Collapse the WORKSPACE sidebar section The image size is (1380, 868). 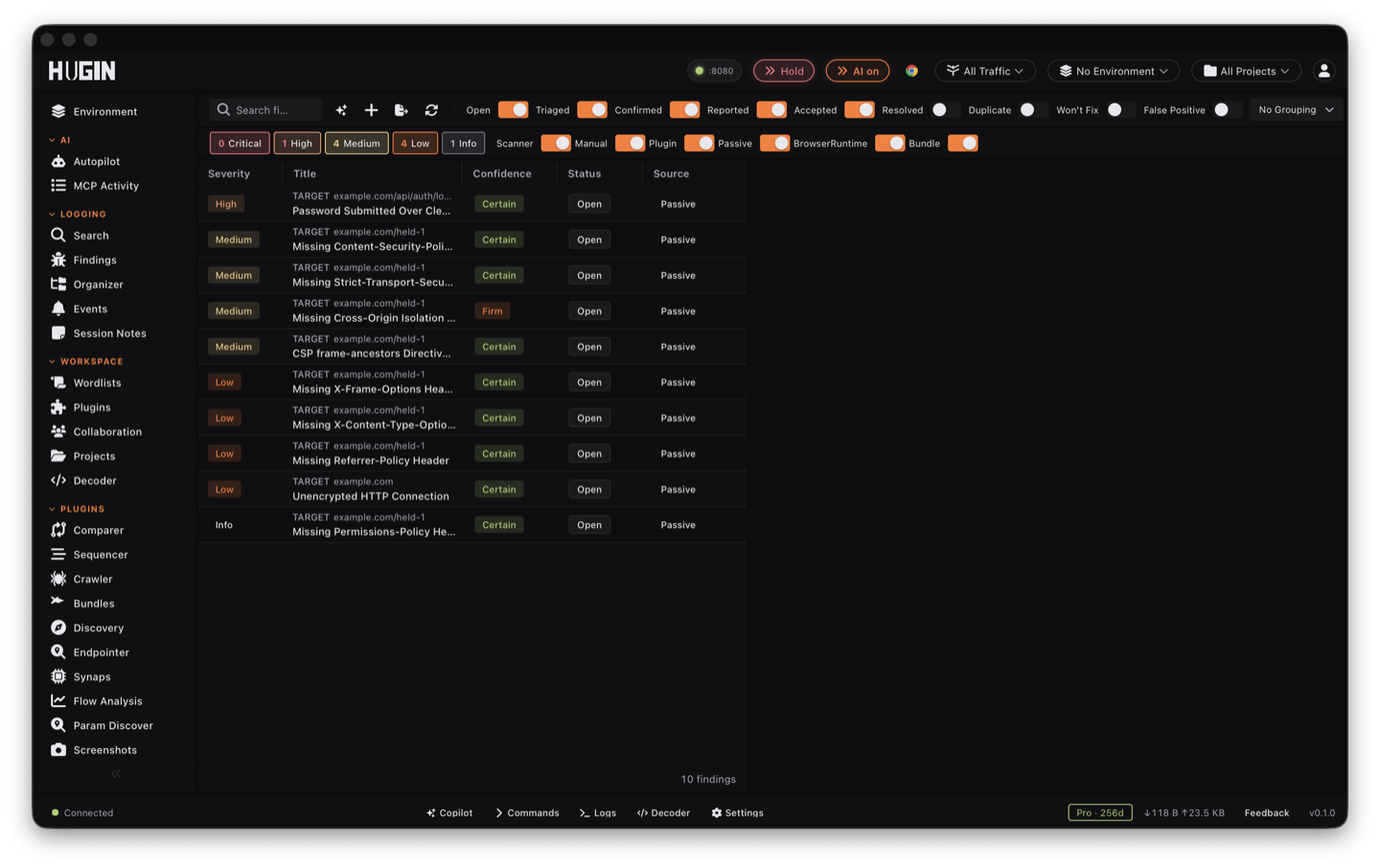(x=86, y=362)
